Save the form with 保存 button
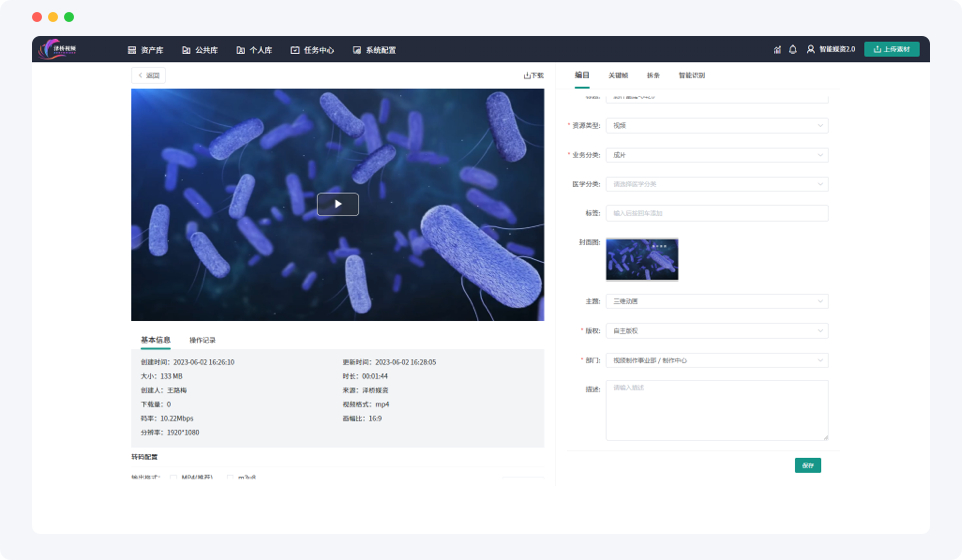Viewport: 962px width, 560px height. pos(808,465)
